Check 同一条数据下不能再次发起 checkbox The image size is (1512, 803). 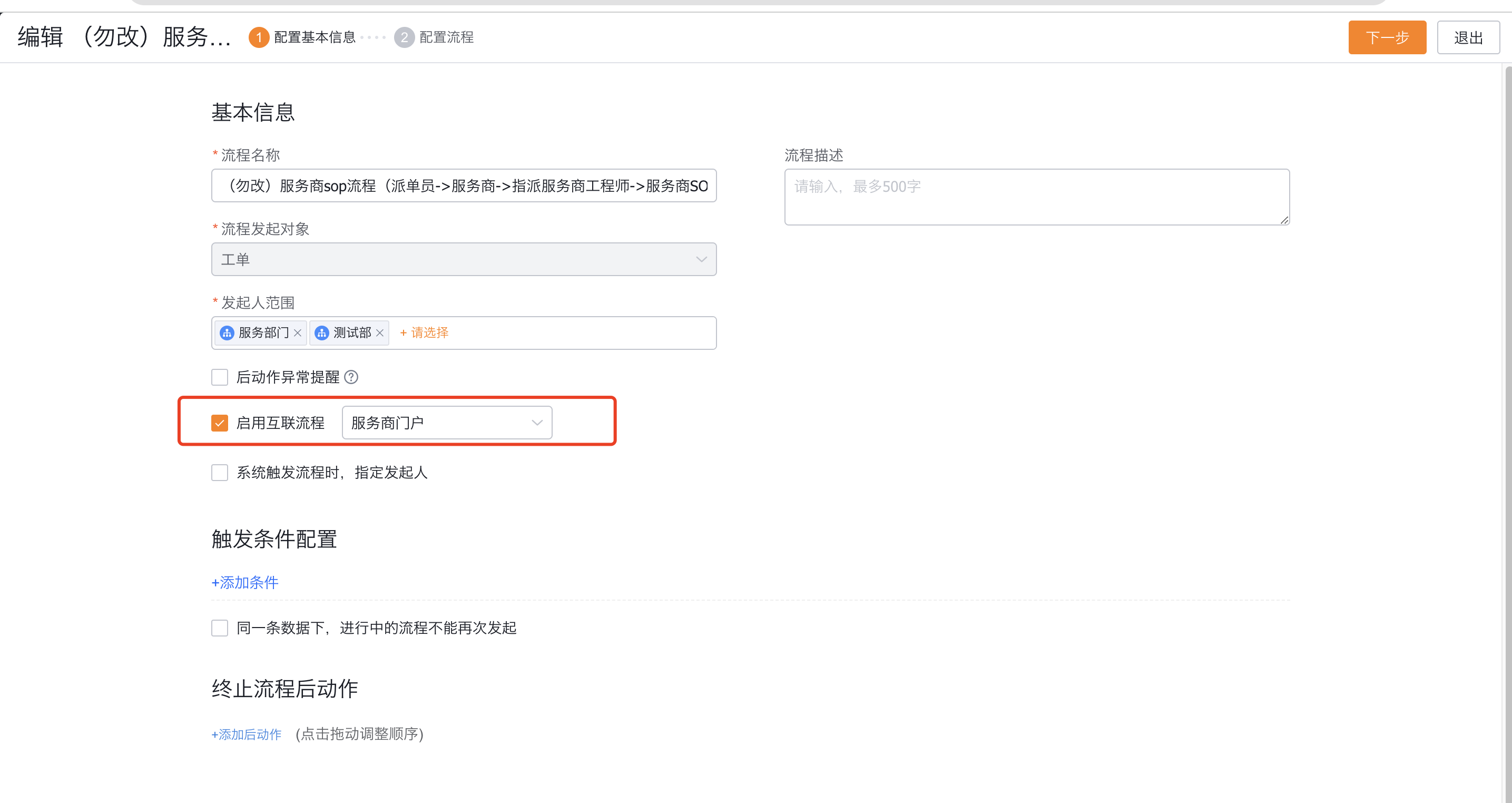pyautogui.click(x=220, y=628)
